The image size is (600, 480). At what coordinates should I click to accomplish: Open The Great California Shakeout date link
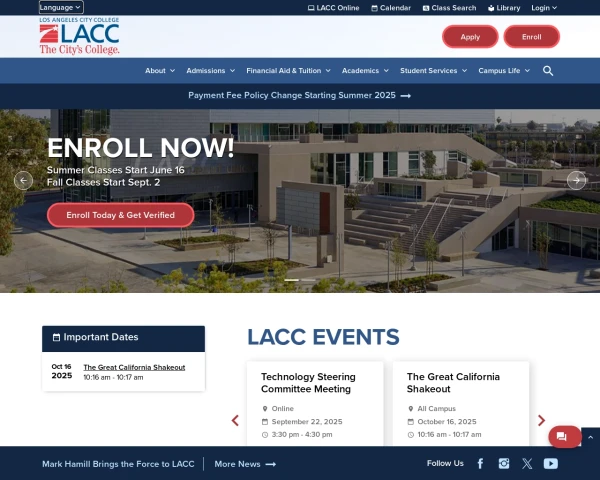pyautogui.click(x=134, y=367)
